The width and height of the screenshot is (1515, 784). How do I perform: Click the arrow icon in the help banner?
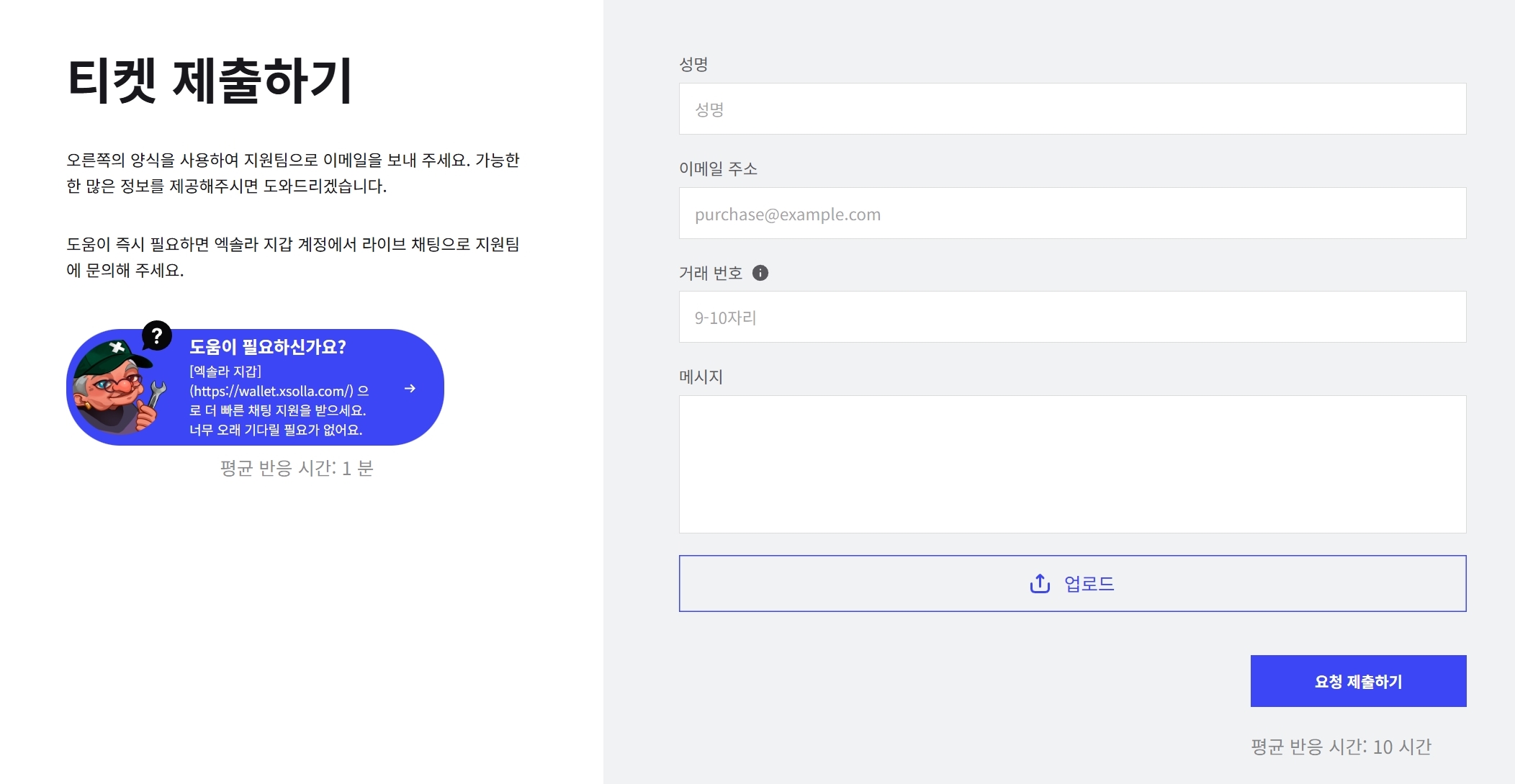(410, 389)
